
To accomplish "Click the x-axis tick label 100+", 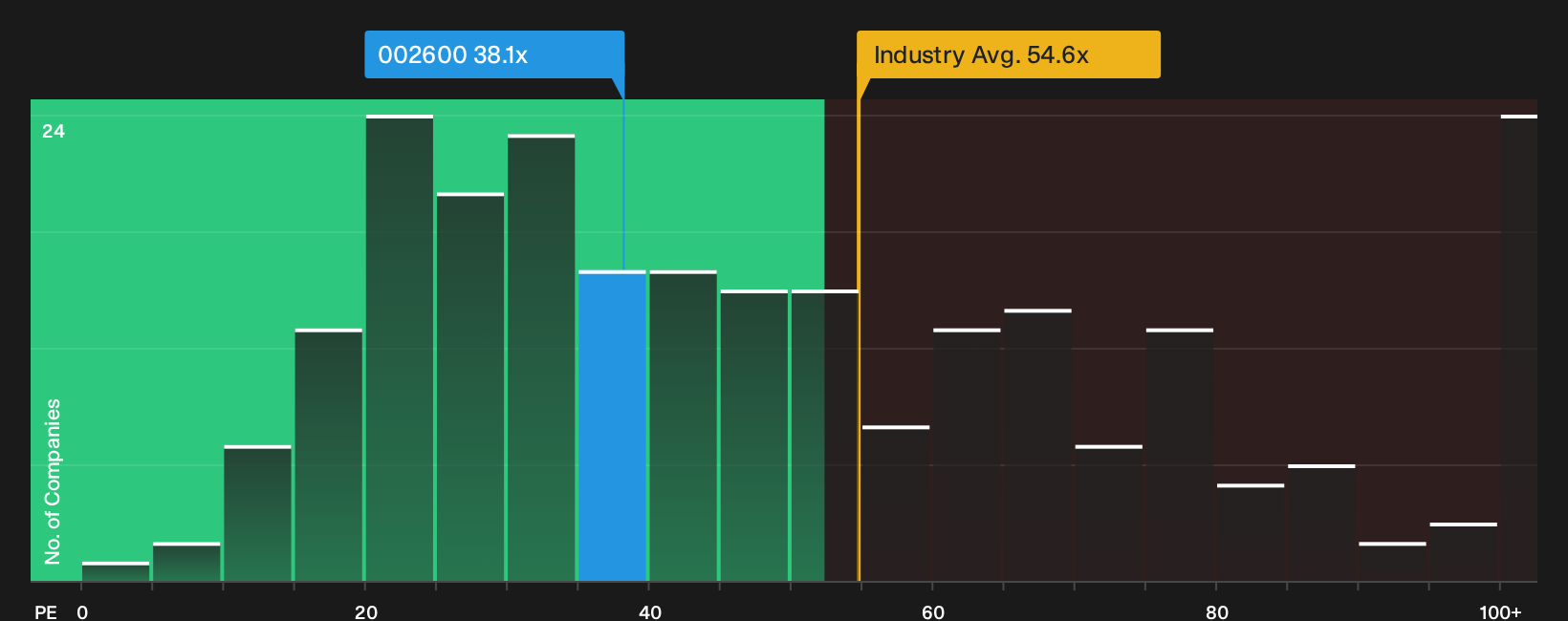I will tap(1500, 611).
